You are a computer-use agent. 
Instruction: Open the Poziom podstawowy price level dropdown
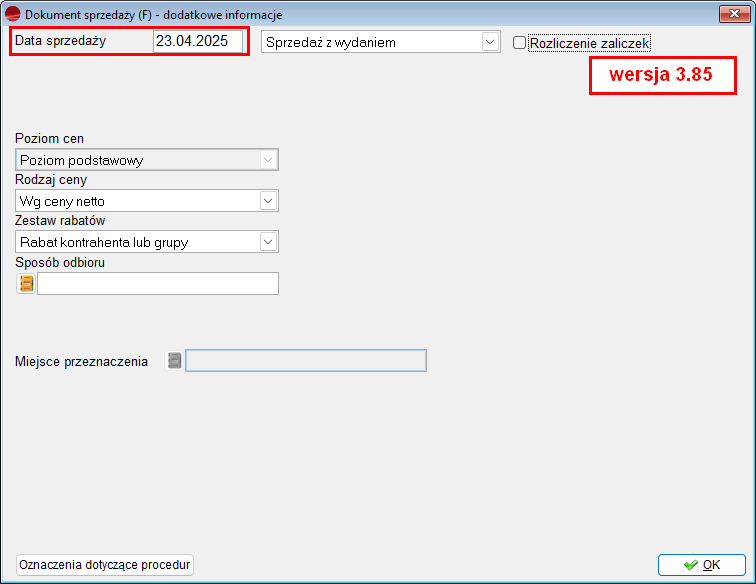(267, 160)
